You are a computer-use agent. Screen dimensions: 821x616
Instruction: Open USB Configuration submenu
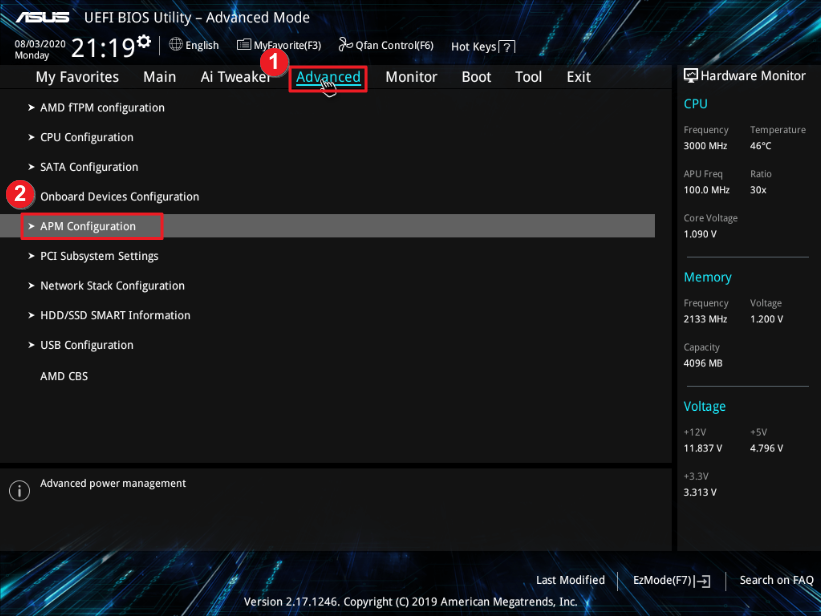pos(87,345)
